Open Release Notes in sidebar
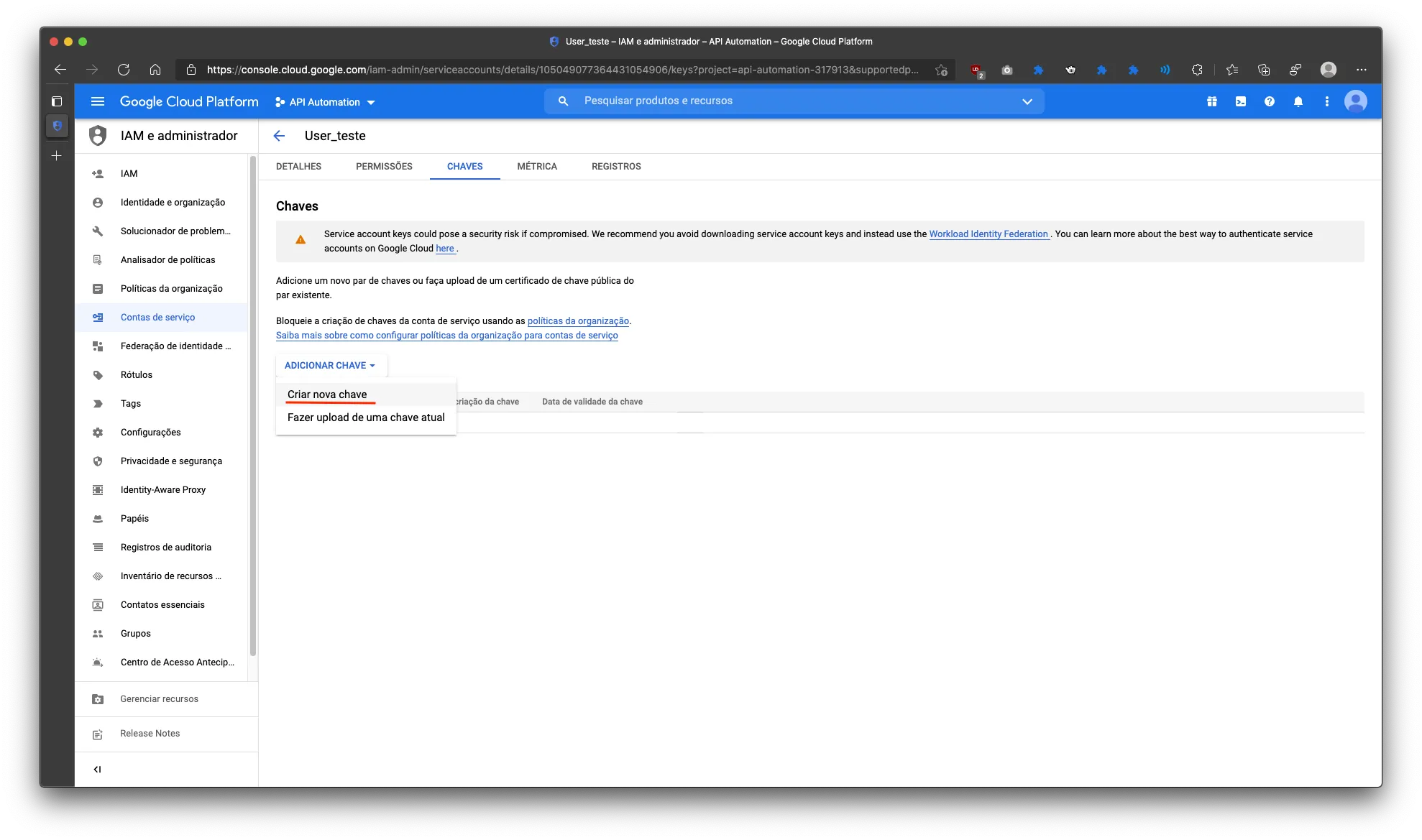This screenshot has height=840, width=1422. coord(166,734)
